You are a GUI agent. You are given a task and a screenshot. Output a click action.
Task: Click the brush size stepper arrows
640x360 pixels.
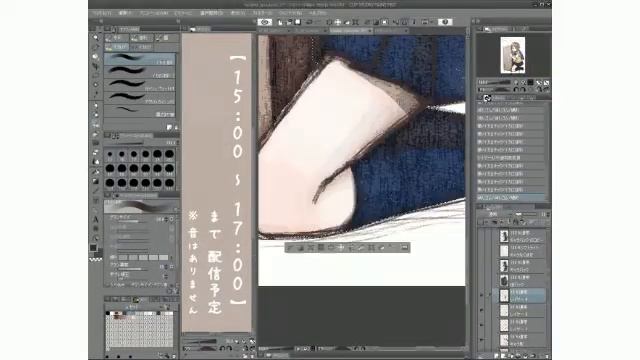(x=165, y=219)
